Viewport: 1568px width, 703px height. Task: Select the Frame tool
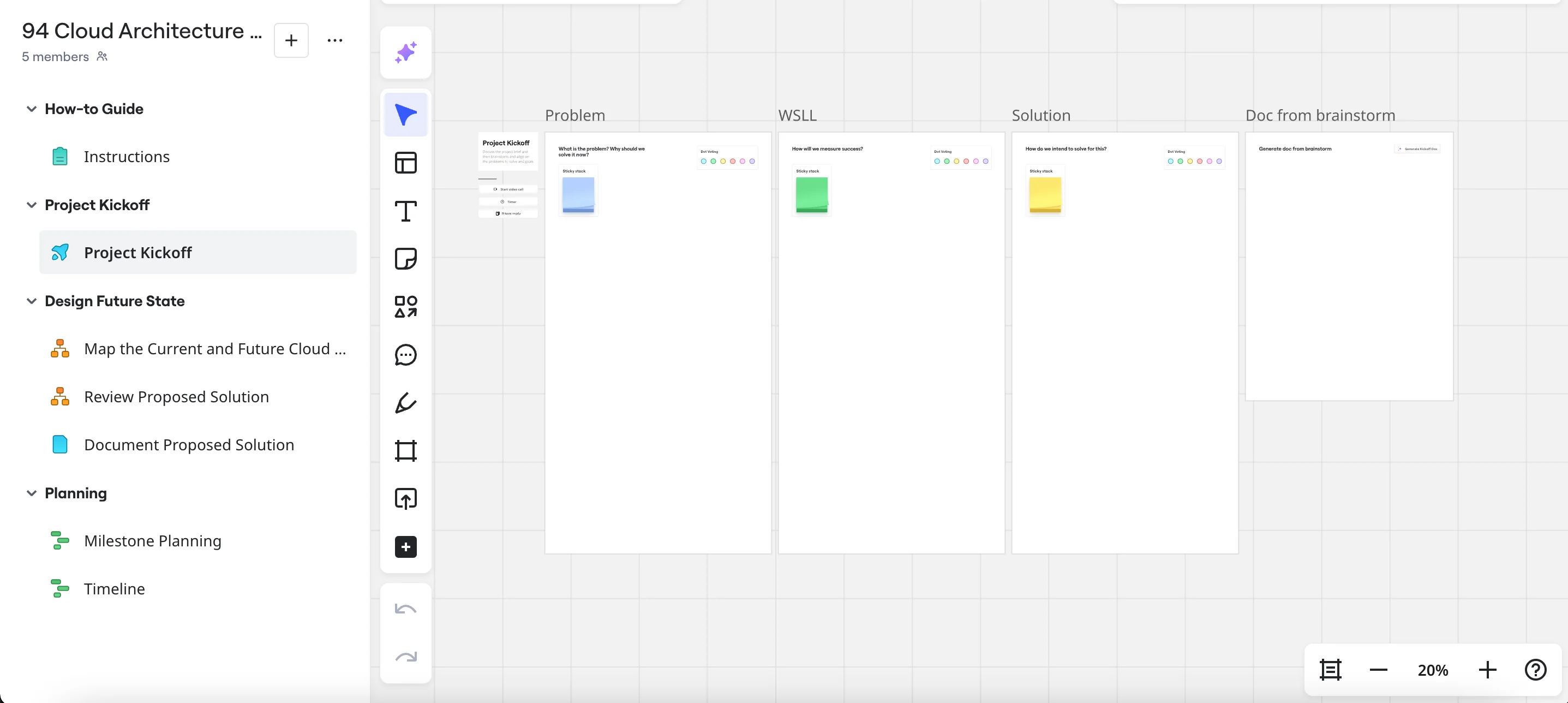(x=405, y=451)
